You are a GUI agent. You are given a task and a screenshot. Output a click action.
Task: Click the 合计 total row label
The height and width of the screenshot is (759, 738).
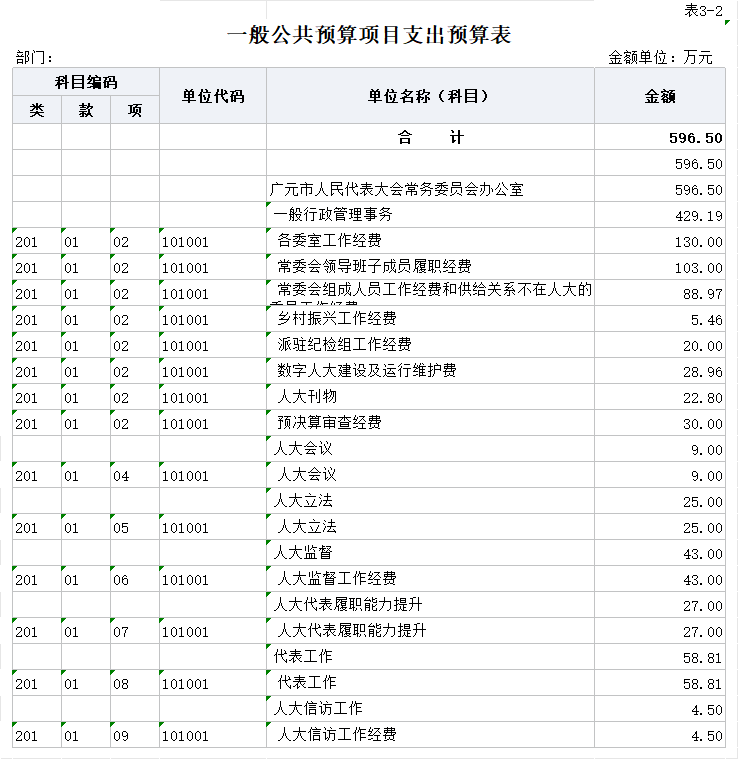(x=430, y=138)
